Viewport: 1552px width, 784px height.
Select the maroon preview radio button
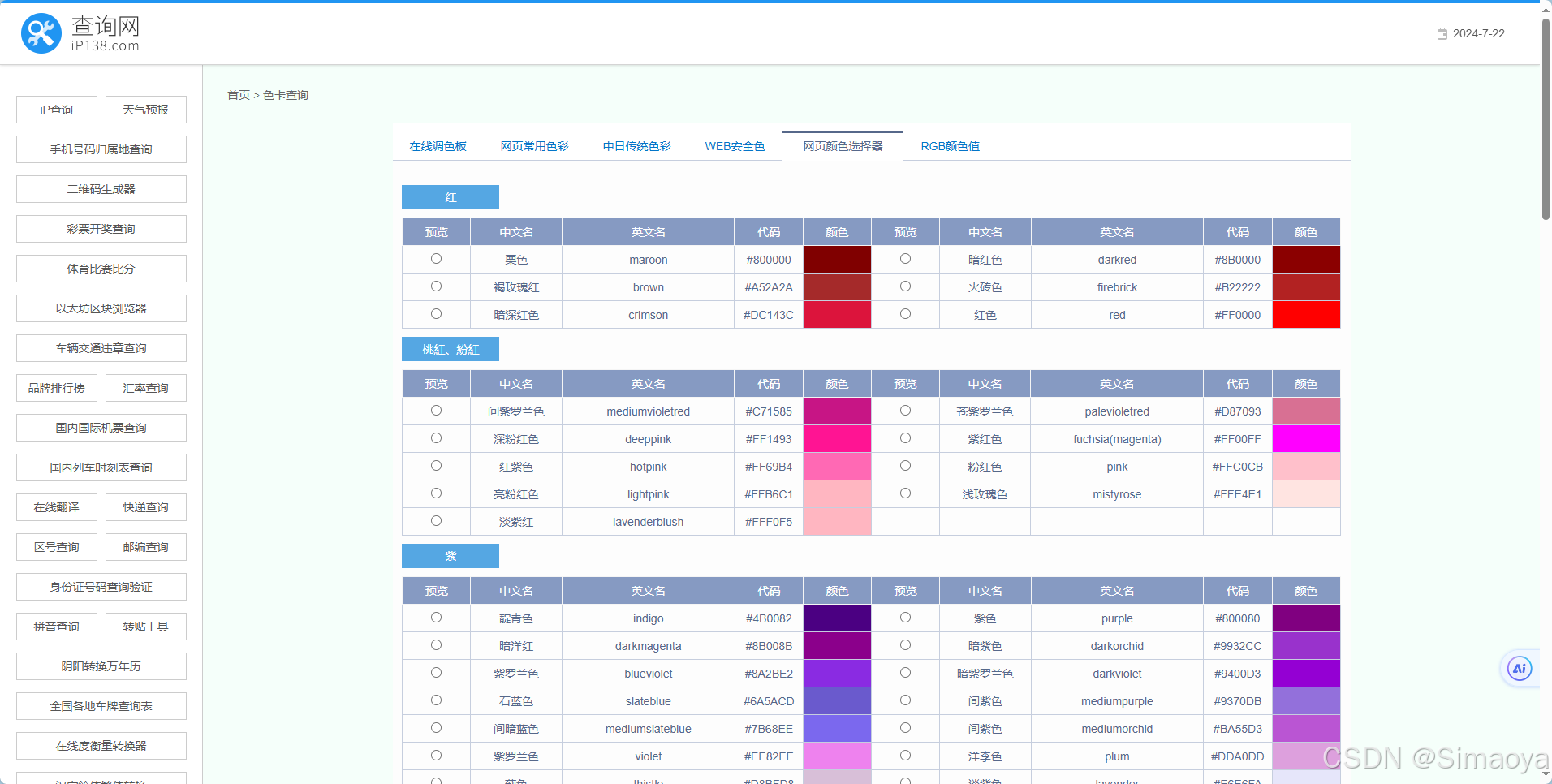[x=437, y=259]
